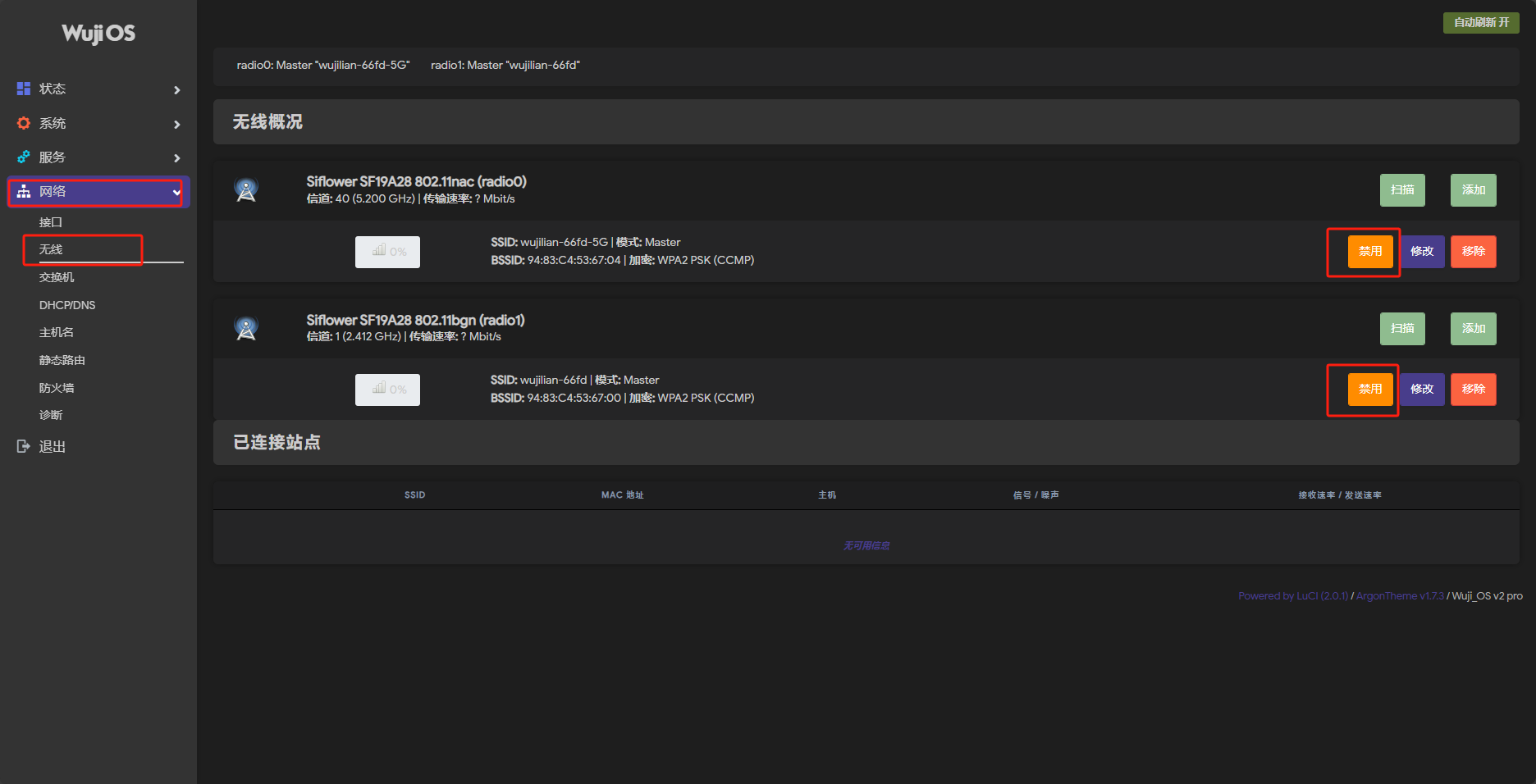Click the WujiOS logo
This screenshot has width=1536, height=784.
point(98,33)
